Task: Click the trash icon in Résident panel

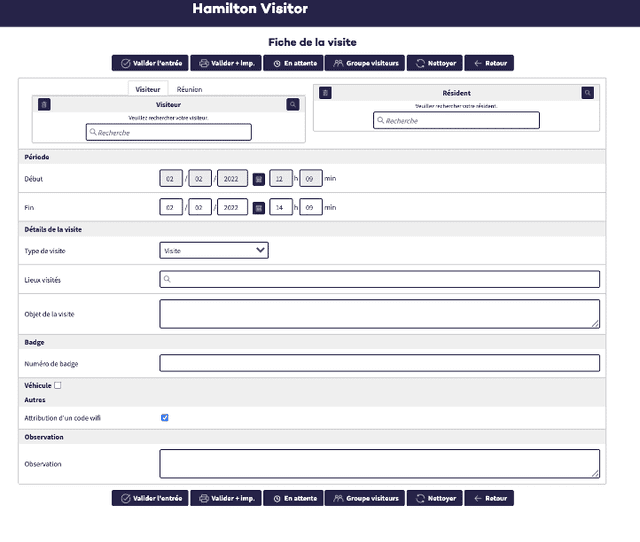Action: tap(325, 93)
